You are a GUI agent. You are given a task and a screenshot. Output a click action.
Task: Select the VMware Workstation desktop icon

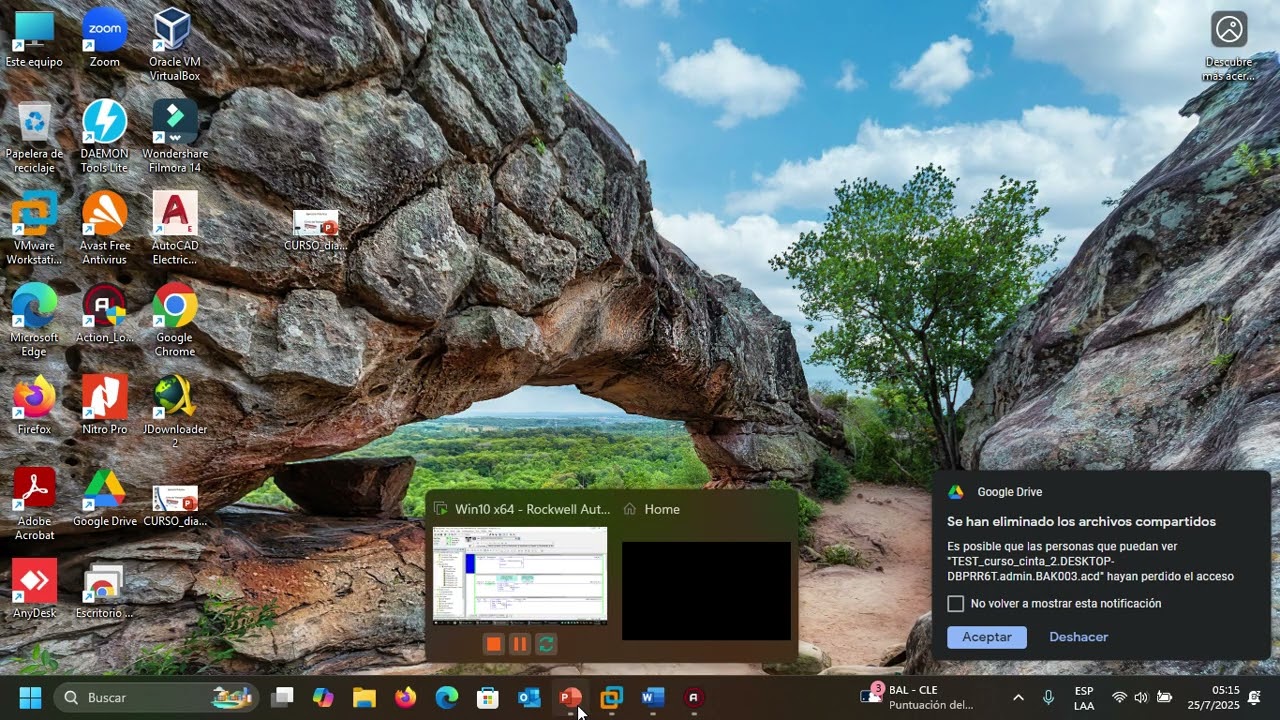tap(34, 228)
